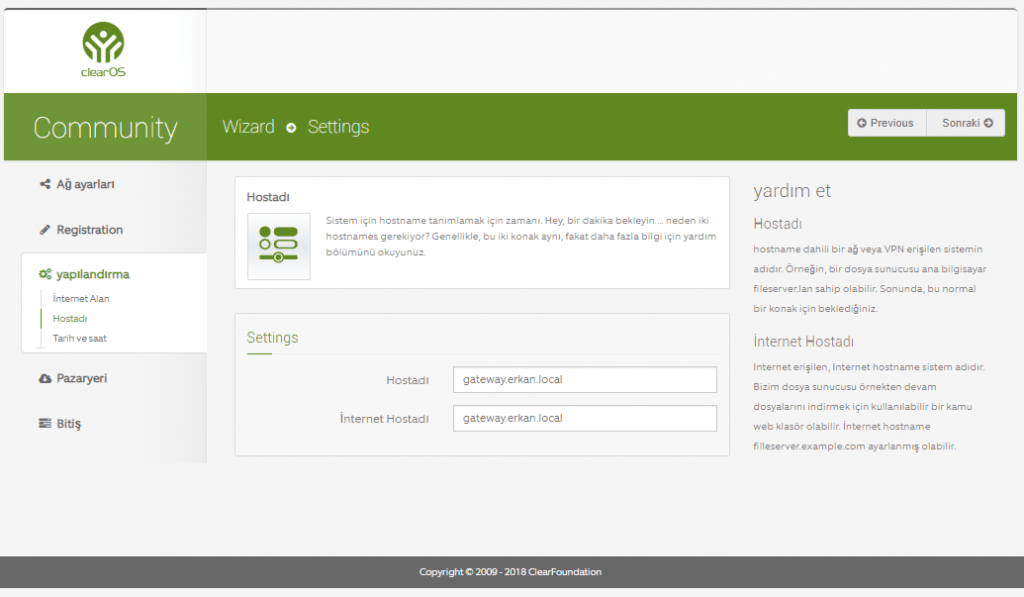Collapse the yapılandırma section
Screen dimensions: 1024x597
click(x=93, y=274)
